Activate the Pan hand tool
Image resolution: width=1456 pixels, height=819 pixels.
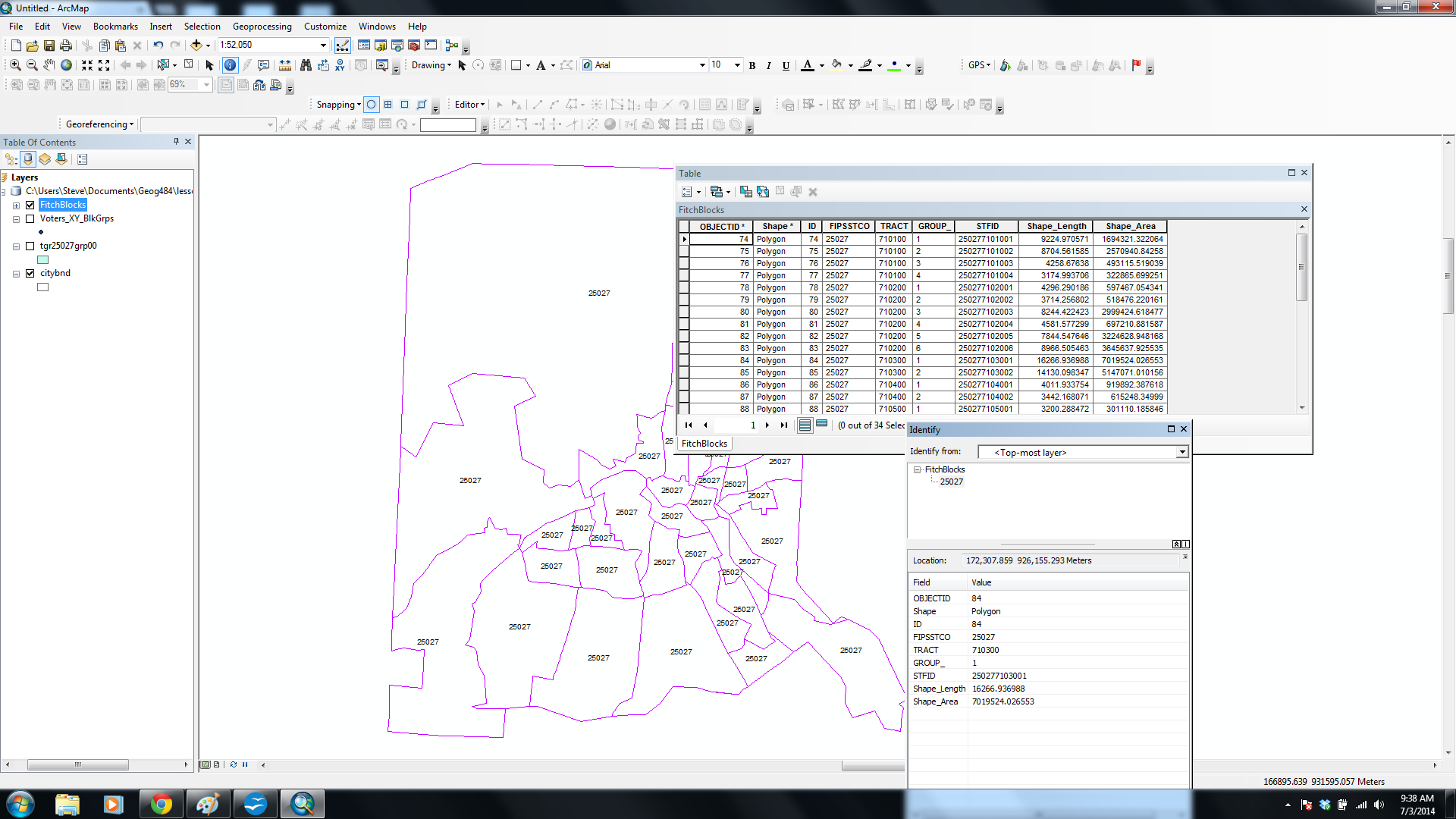click(49, 65)
